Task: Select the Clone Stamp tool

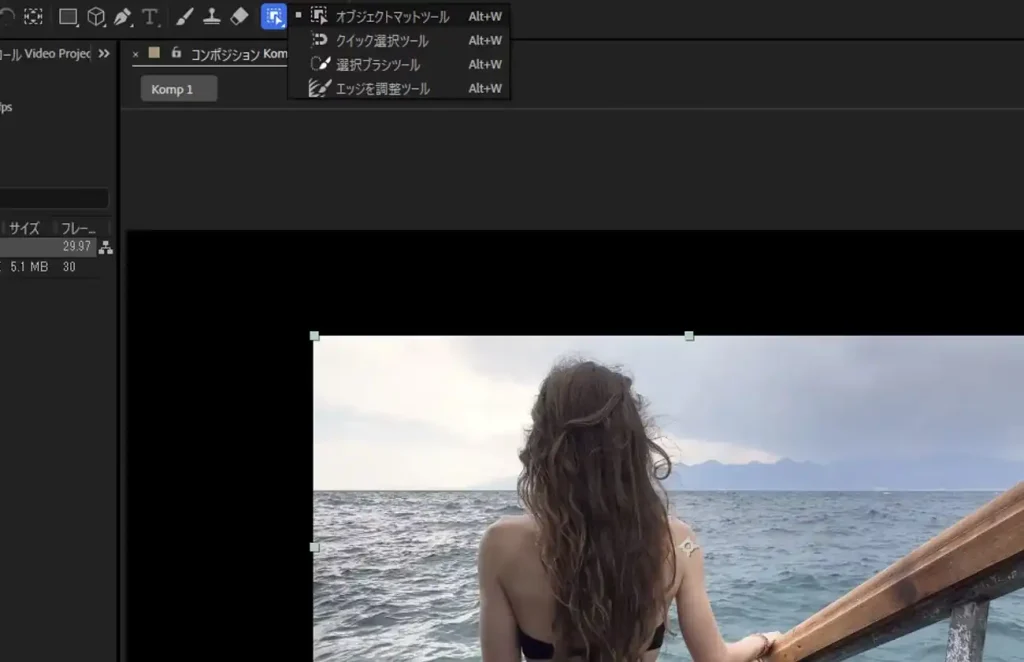Action: click(212, 17)
